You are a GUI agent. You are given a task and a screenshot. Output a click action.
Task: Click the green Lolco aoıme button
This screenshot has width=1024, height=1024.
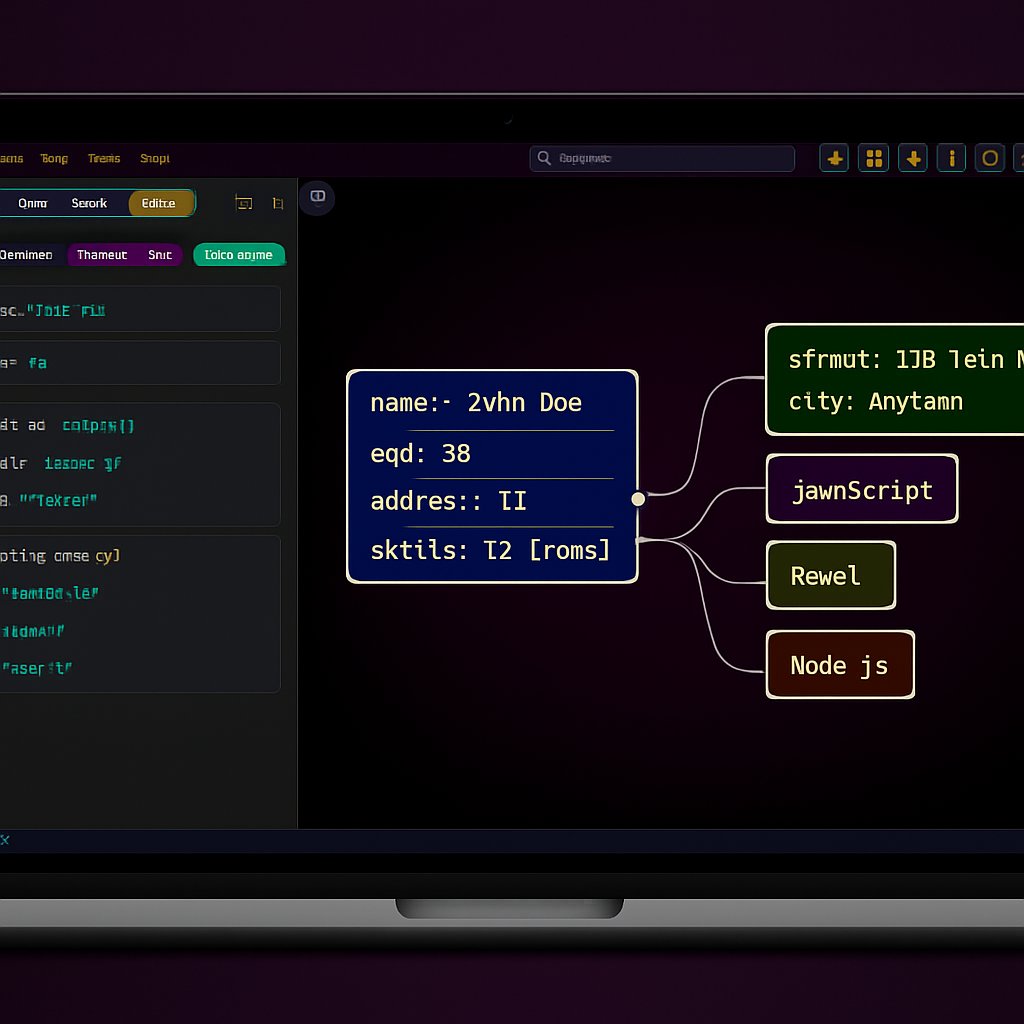coord(239,255)
